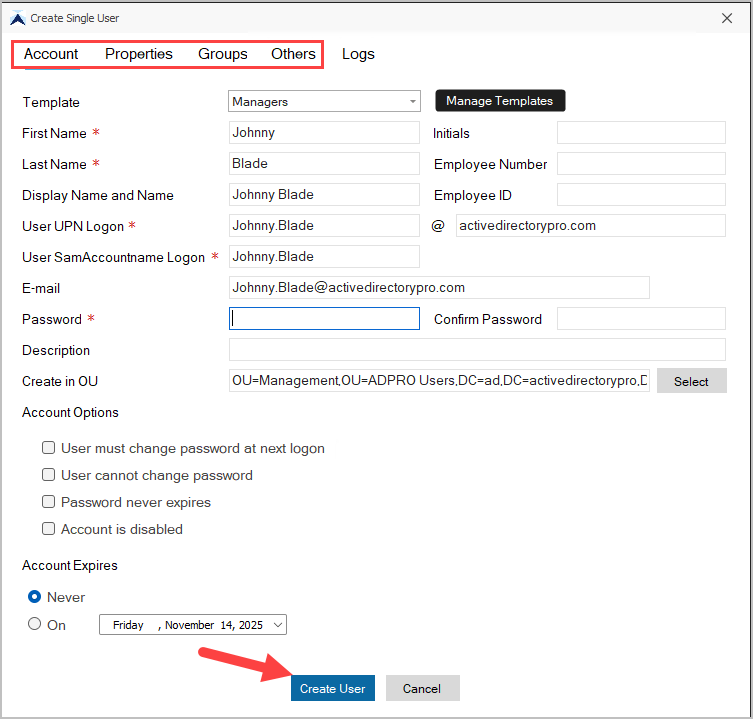Tick the Password never expires checkbox
The image size is (753, 719).
(48, 502)
